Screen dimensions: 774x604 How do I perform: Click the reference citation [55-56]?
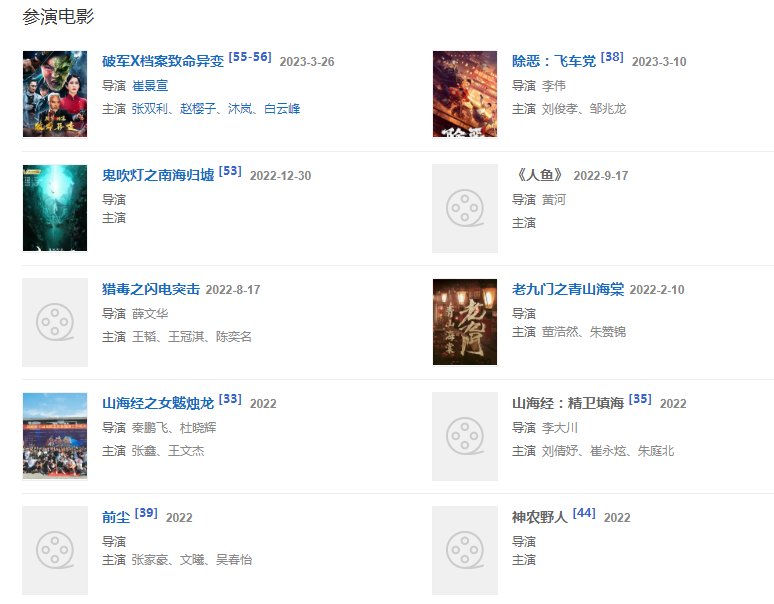pyautogui.click(x=250, y=57)
